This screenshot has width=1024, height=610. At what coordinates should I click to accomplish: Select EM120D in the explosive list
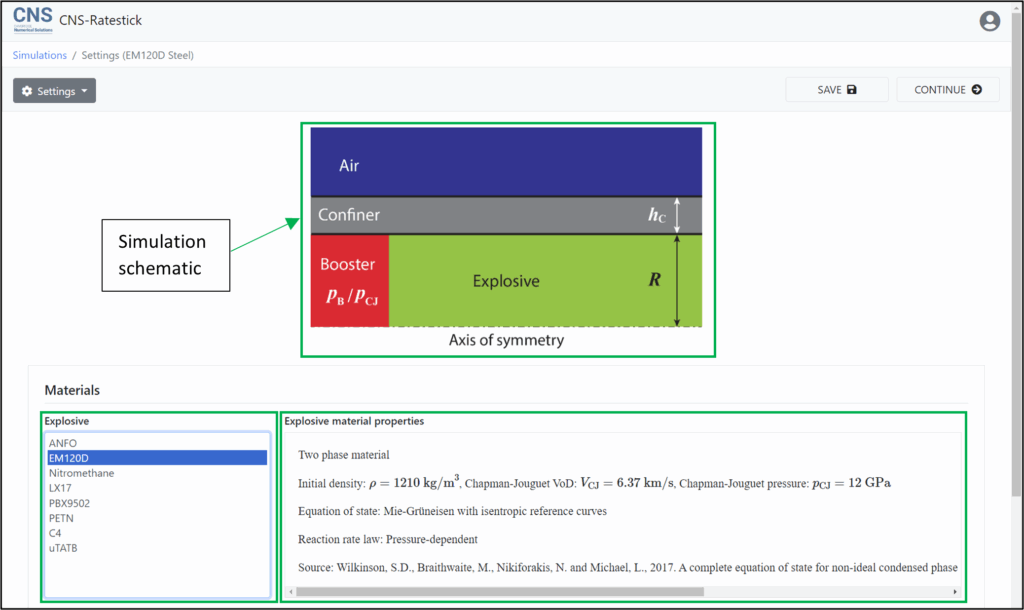69,458
